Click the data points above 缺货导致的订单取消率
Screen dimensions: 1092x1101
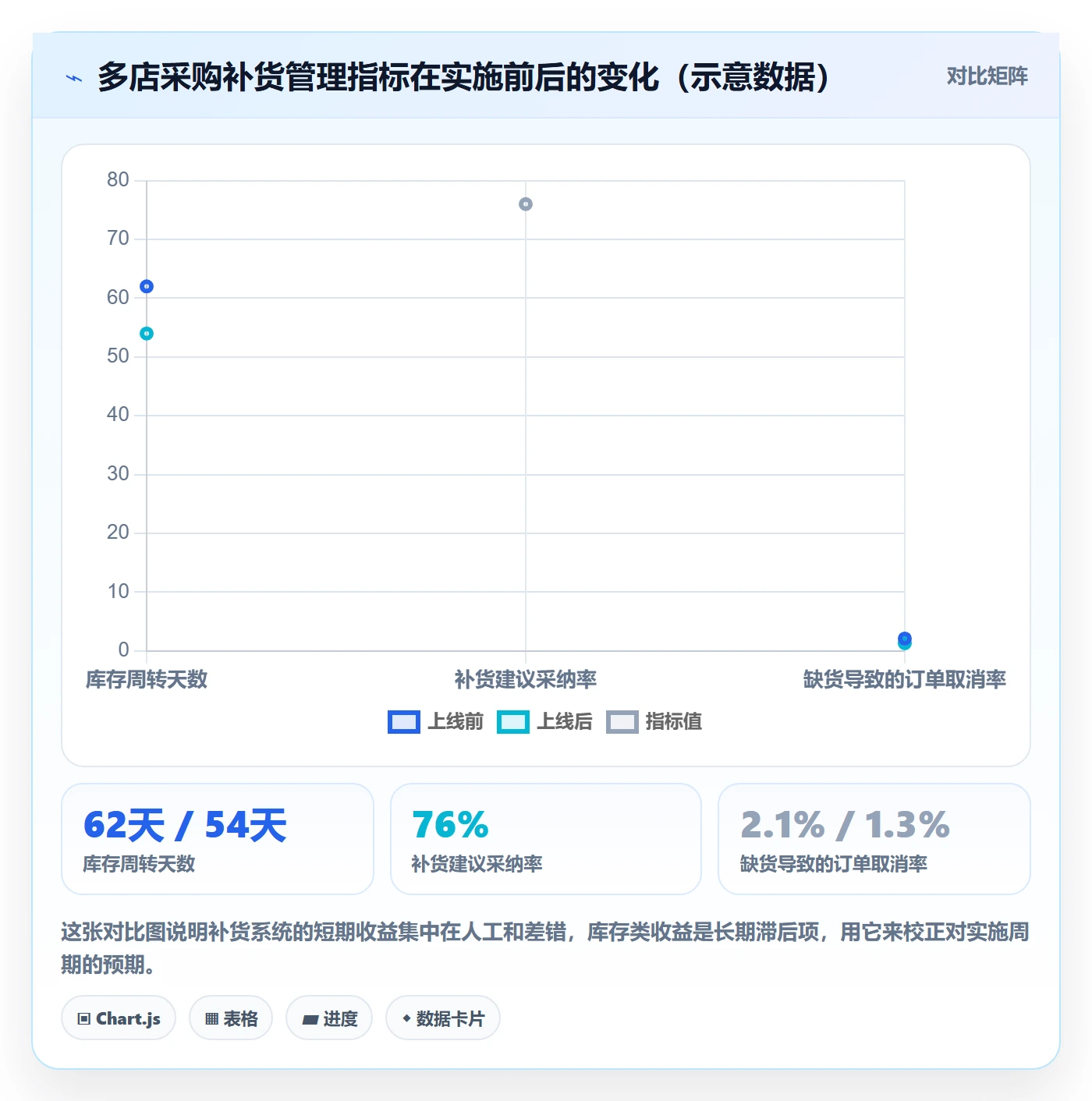pos(905,641)
